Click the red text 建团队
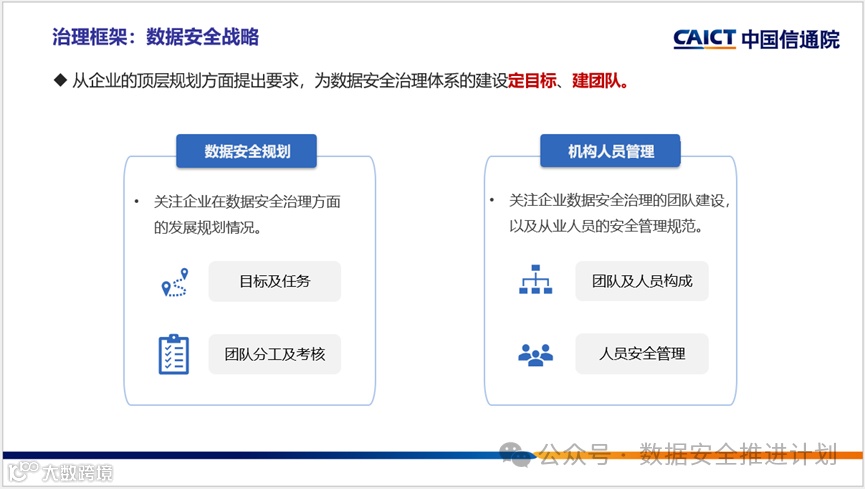 (600, 81)
